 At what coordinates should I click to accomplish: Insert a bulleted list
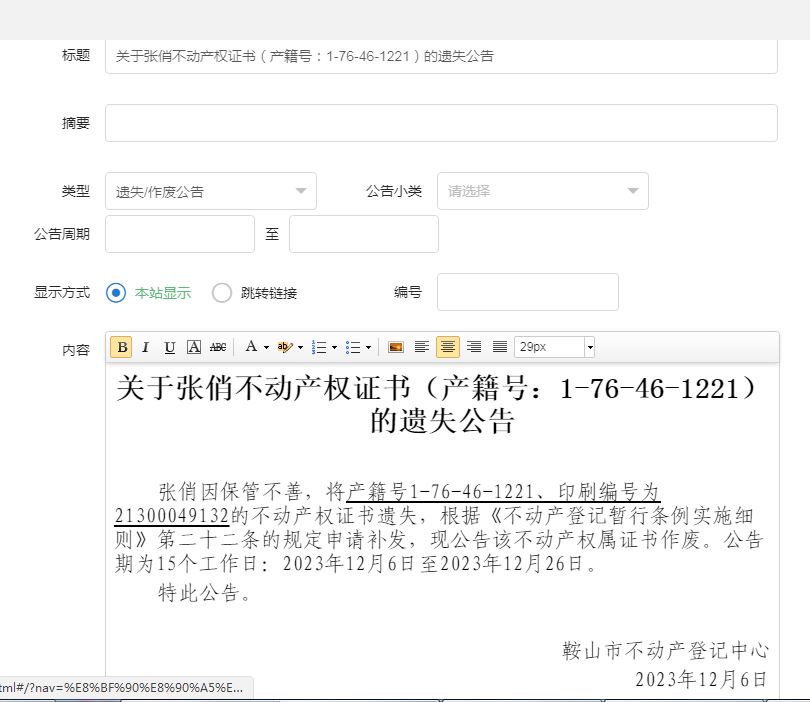[x=353, y=347]
